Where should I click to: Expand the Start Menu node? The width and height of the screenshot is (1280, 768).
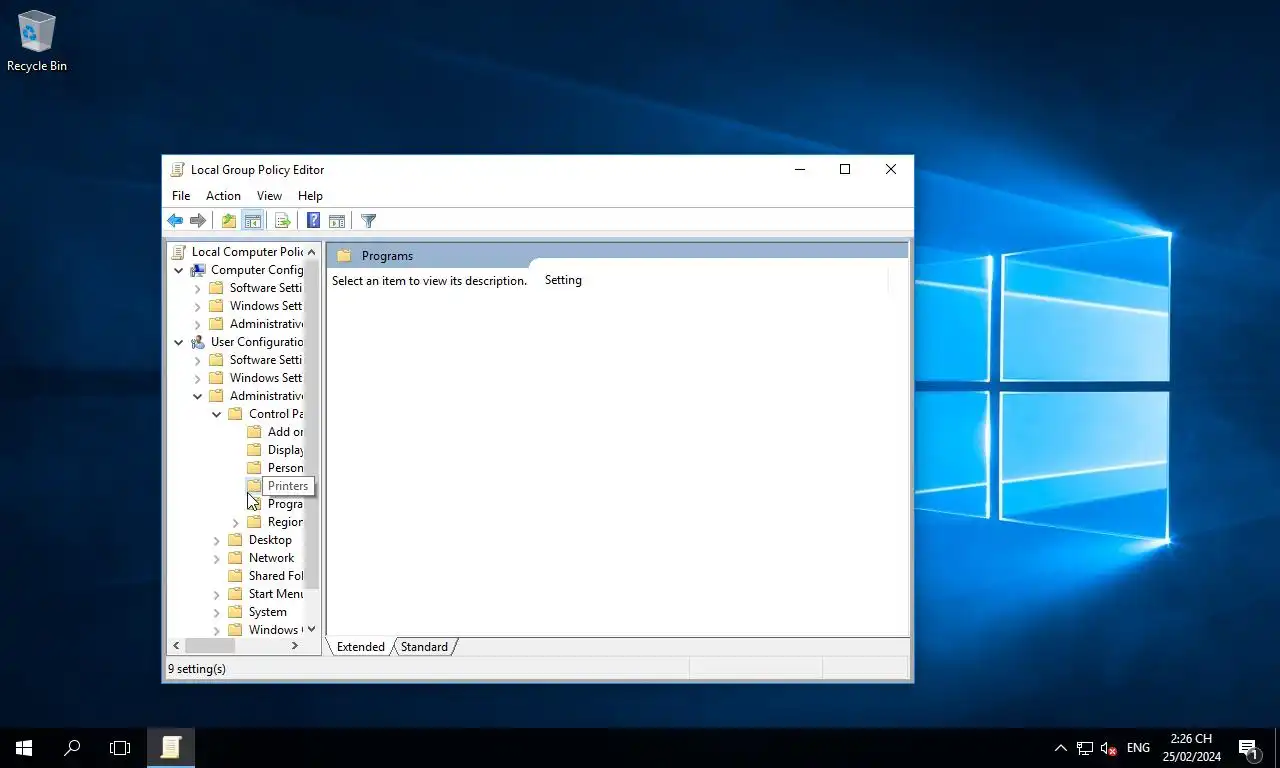pyautogui.click(x=217, y=594)
